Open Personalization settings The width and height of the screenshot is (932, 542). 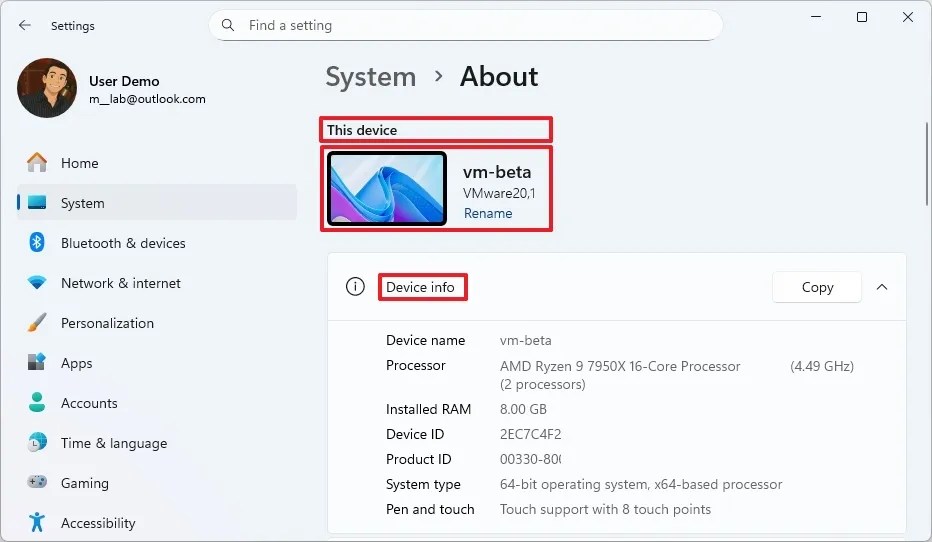tap(157, 323)
